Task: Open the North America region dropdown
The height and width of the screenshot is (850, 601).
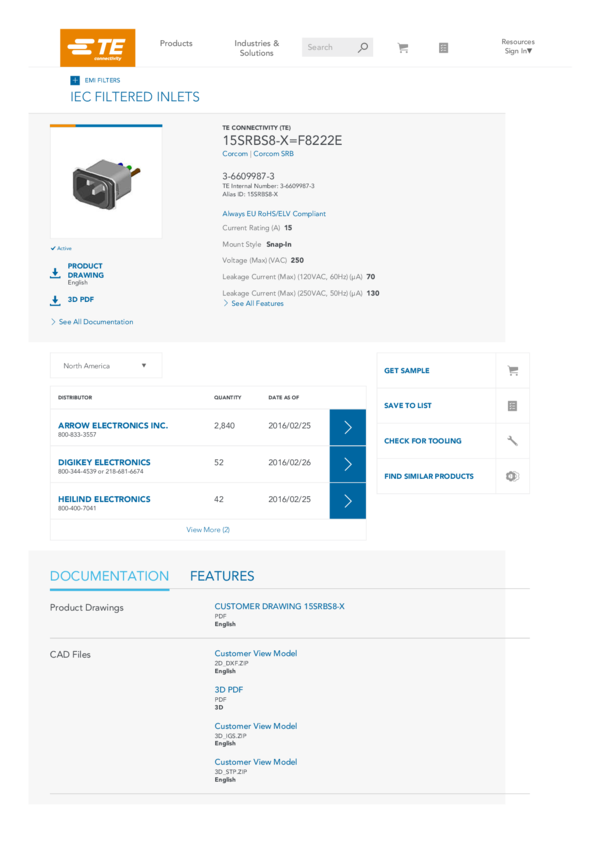Action: (106, 366)
